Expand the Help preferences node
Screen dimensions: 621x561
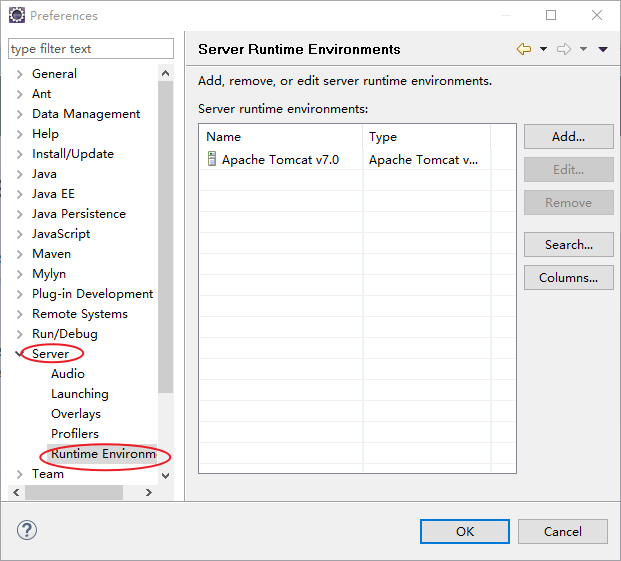[19, 134]
